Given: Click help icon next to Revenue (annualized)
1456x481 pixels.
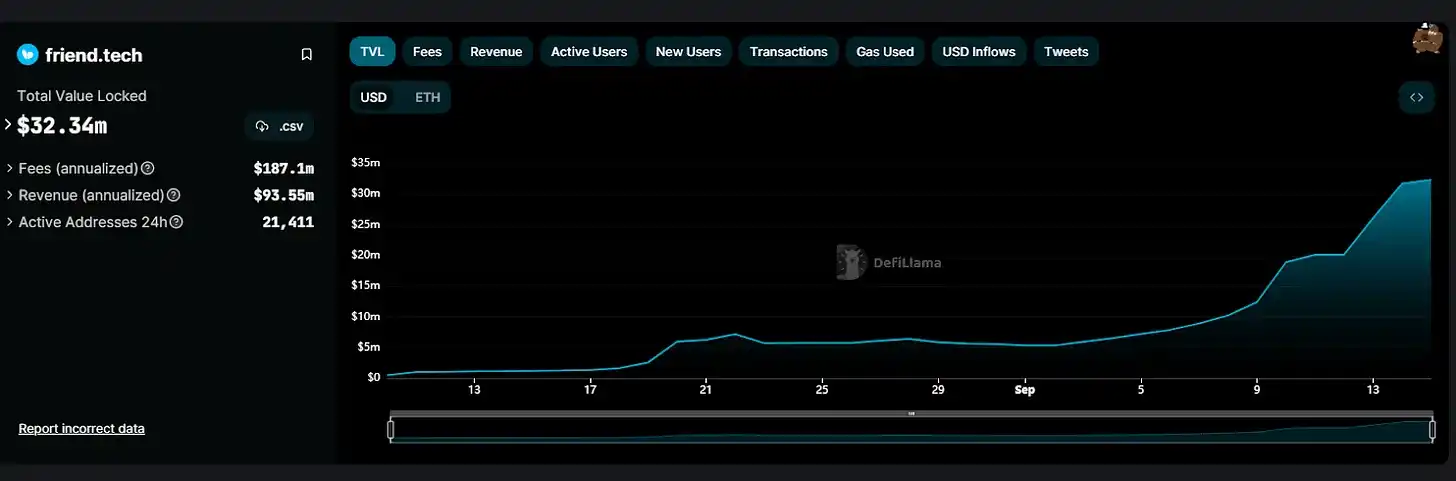Looking at the screenshot, I should (x=174, y=195).
